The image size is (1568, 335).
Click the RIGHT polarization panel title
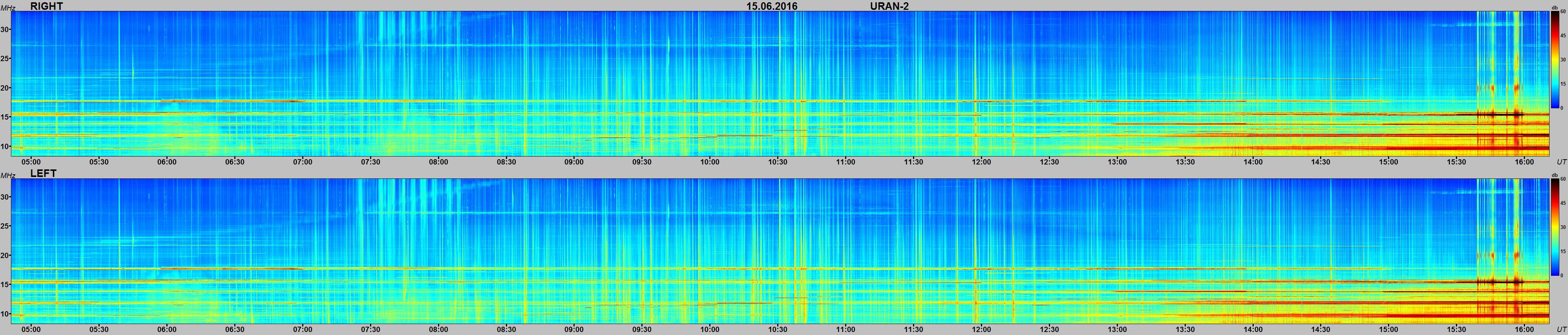(x=46, y=6)
